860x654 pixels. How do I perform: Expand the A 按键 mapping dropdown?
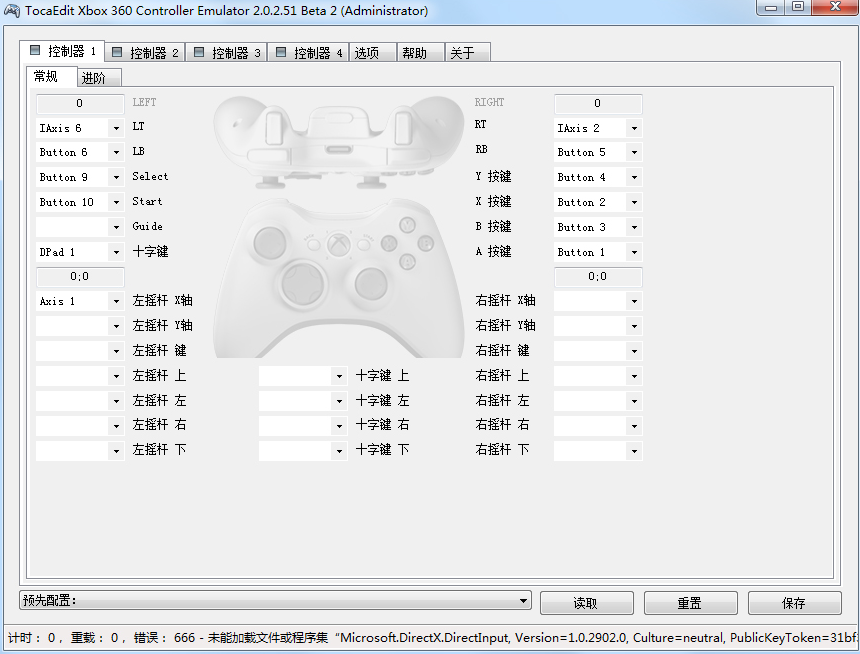click(x=634, y=252)
